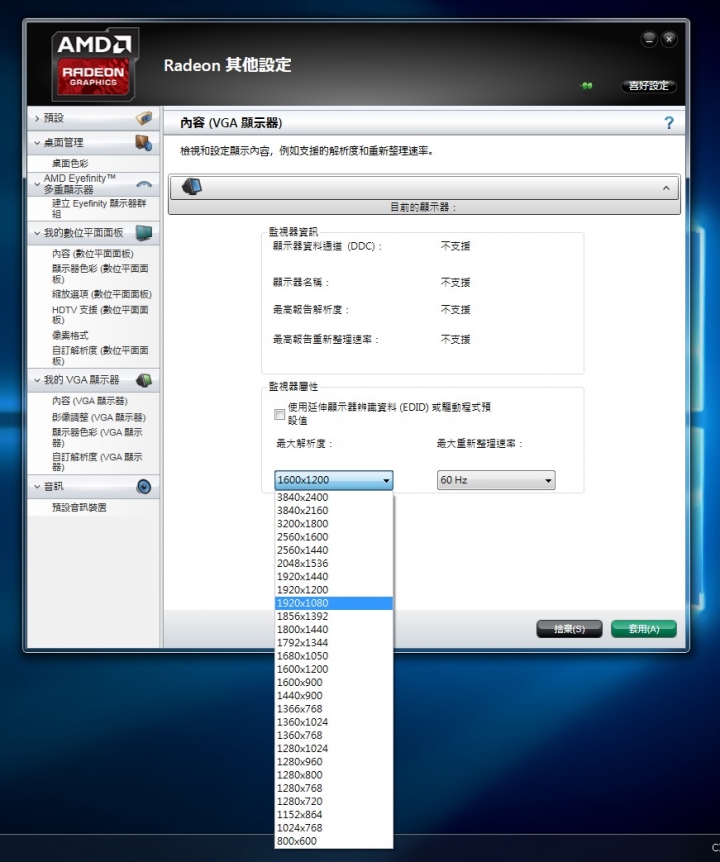Collapse the AMD Eyefinity 多重顯示器 section

coord(37,184)
